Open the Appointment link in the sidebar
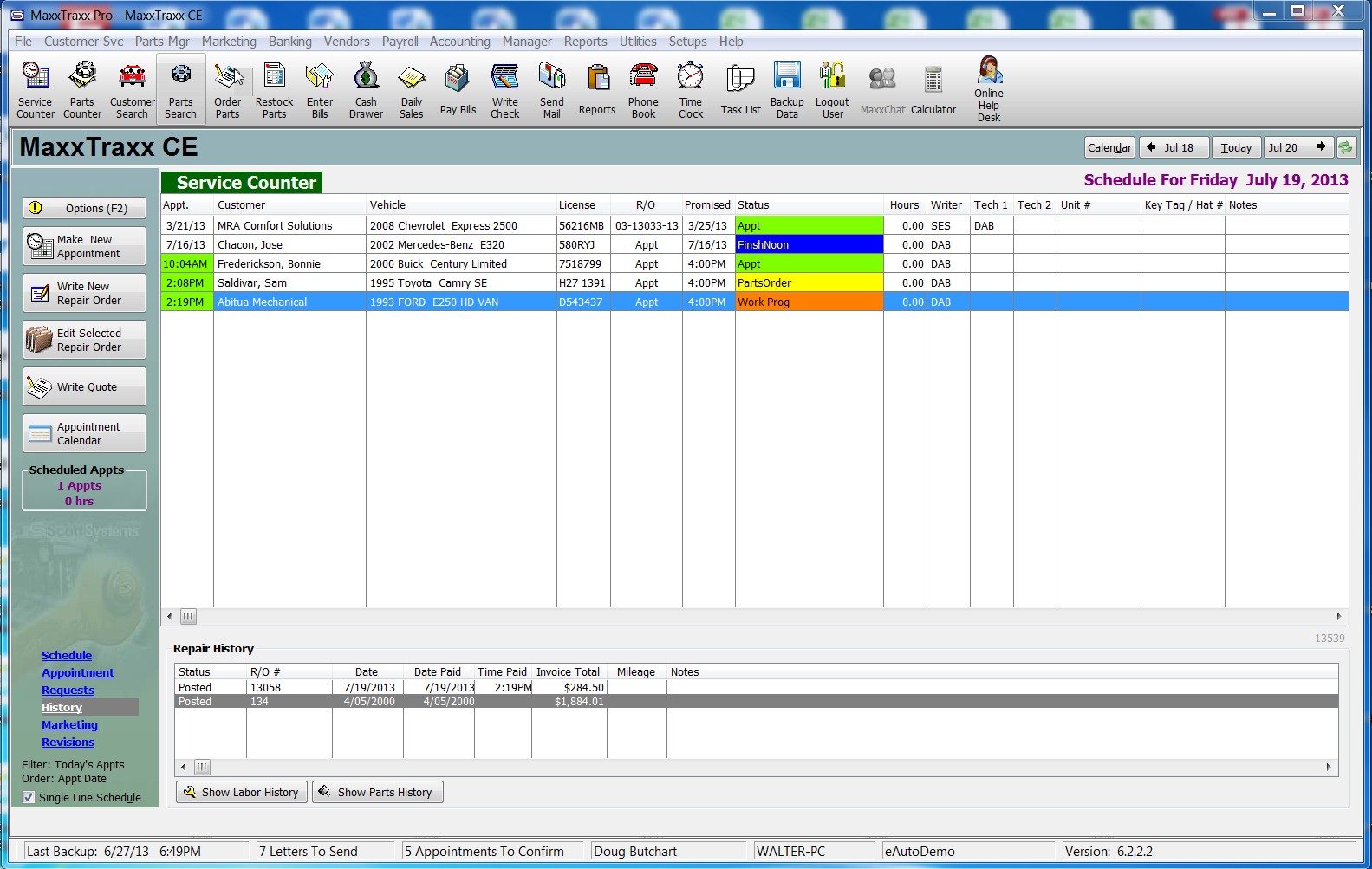The height and width of the screenshot is (869, 1372). 78,673
